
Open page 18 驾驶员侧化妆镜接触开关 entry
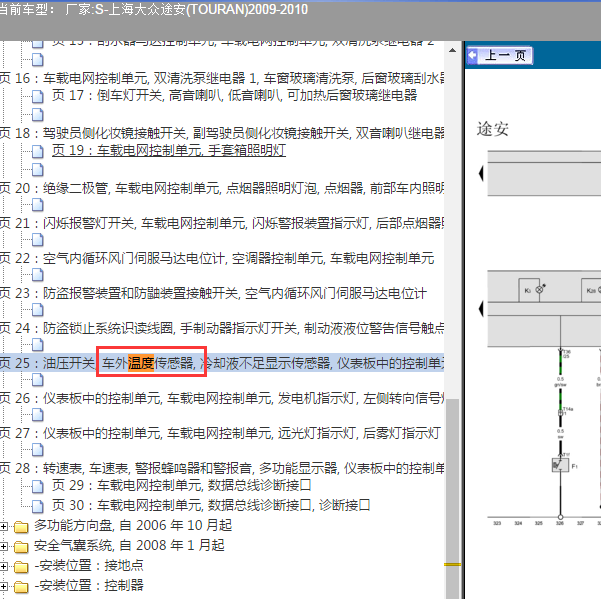pyautogui.click(x=222, y=133)
